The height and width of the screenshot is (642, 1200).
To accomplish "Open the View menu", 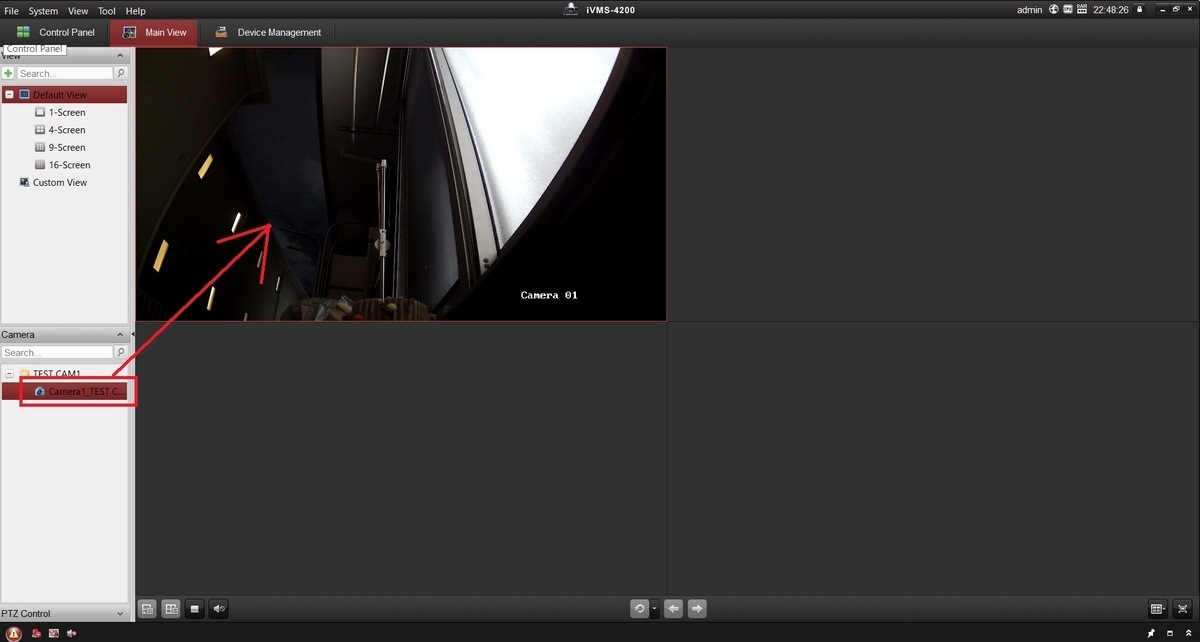I will 78,11.
